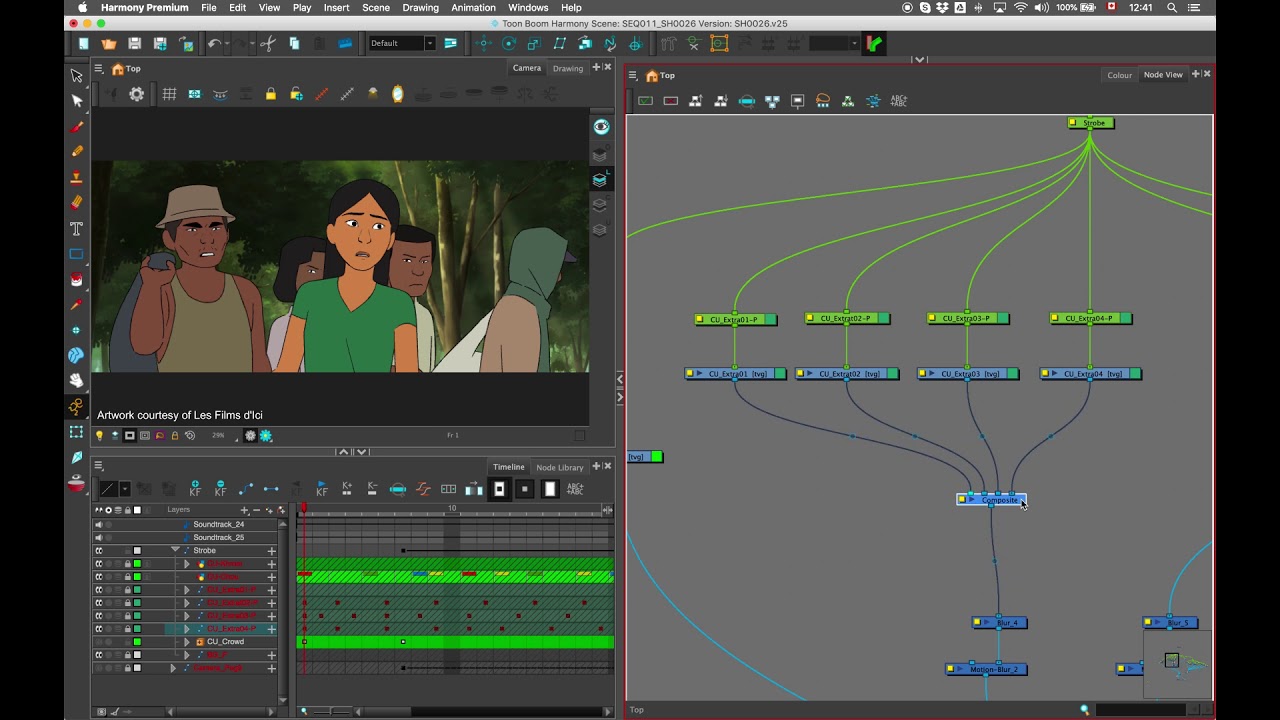Open the Windows menu

point(528,8)
